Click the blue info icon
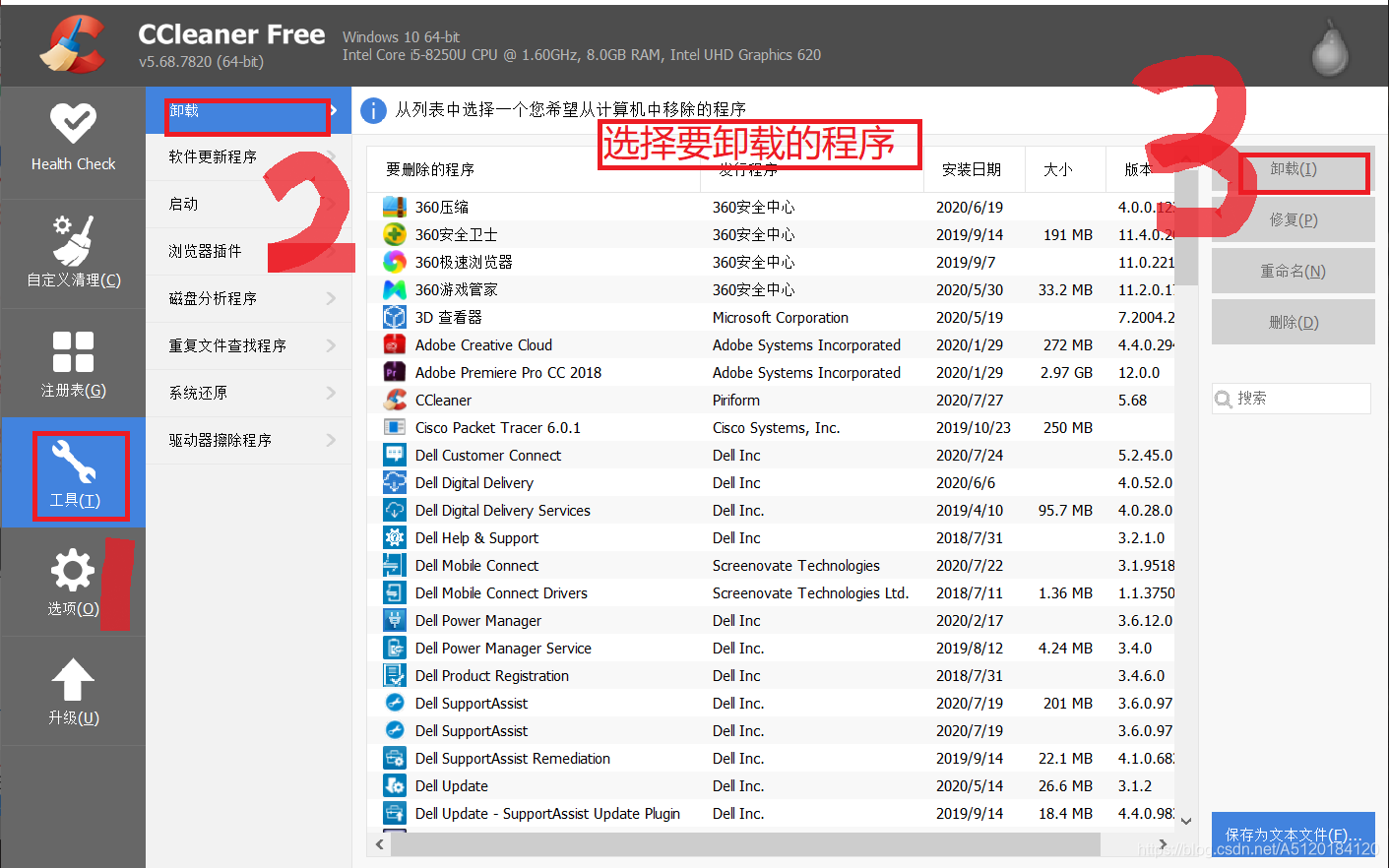Viewport: 1389px width, 868px height. click(x=374, y=110)
